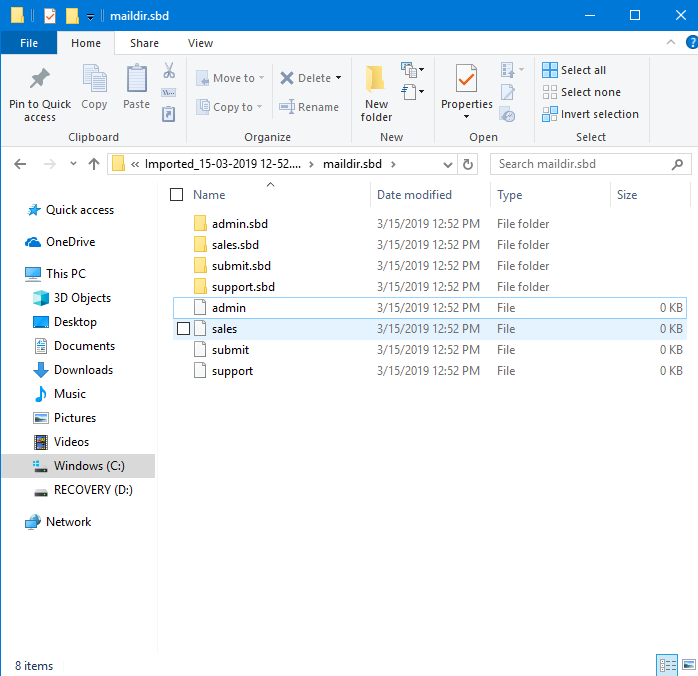
Task: Click Select none in ribbon
Action: tap(581, 92)
